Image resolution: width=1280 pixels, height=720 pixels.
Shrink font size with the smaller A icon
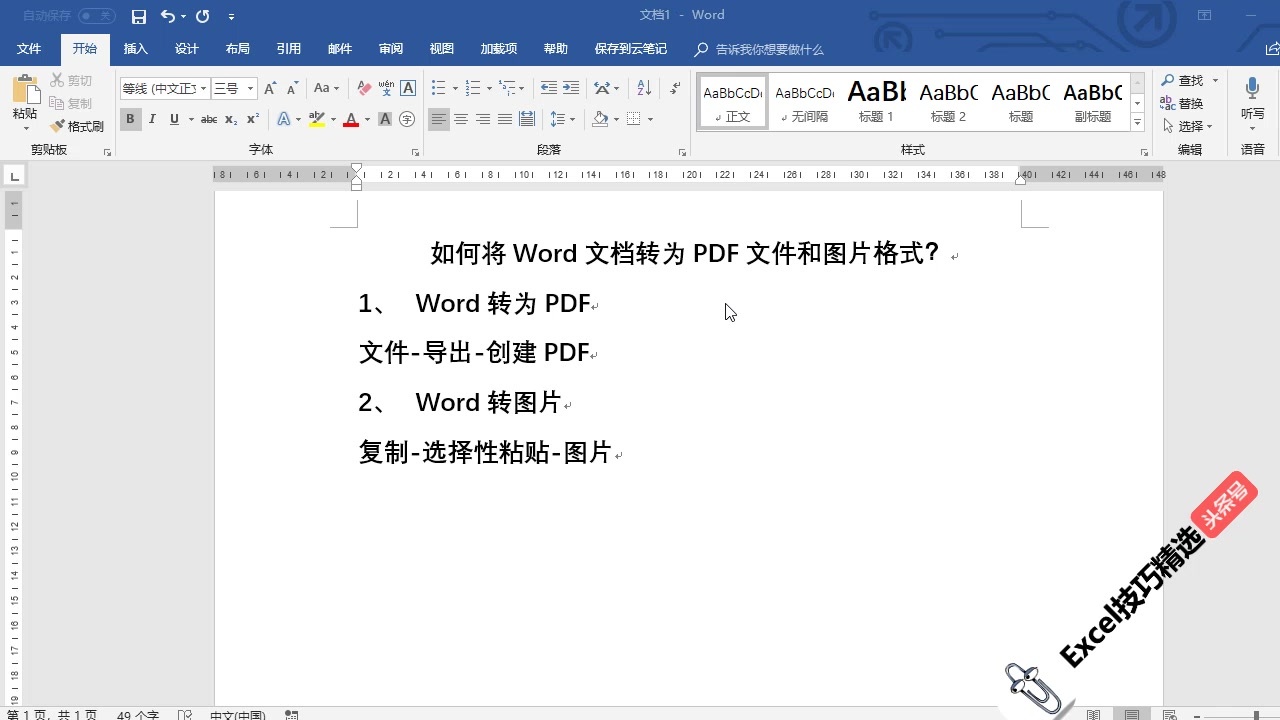pyautogui.click(x=291, y=89)
